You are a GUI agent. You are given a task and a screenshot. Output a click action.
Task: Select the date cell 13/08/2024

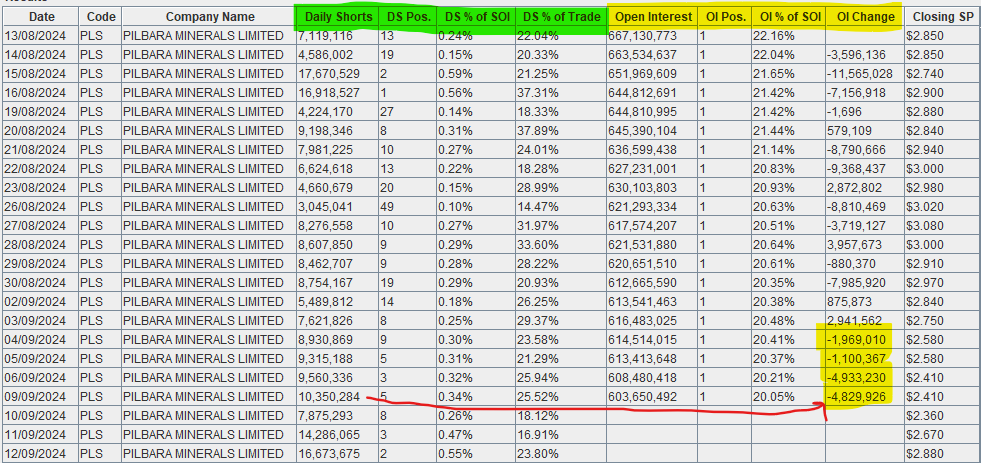[36, 36]
